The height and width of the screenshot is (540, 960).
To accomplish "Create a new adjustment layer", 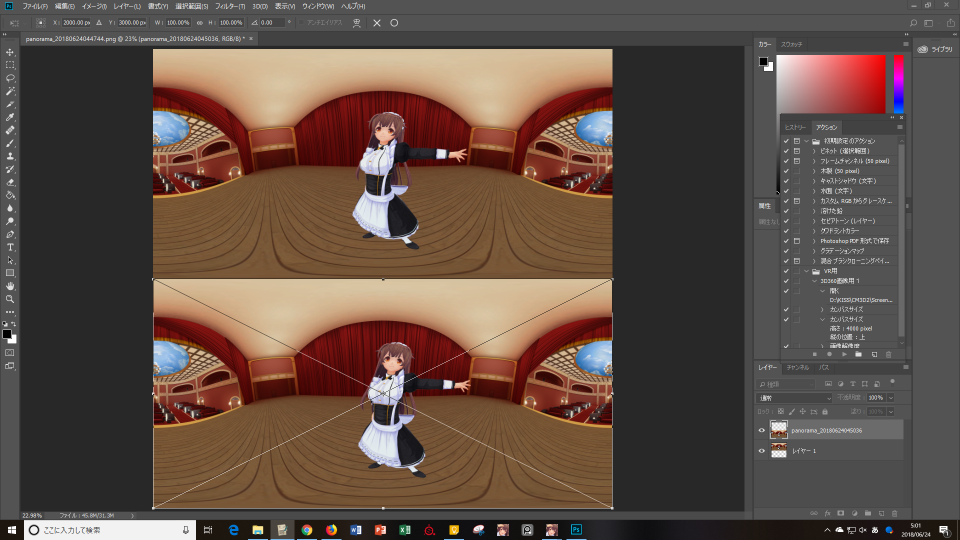I will 854,514.
